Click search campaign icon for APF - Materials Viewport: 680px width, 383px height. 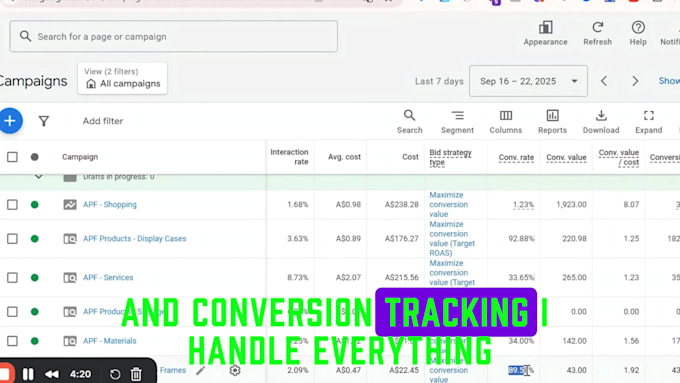(x=70, y=341)
